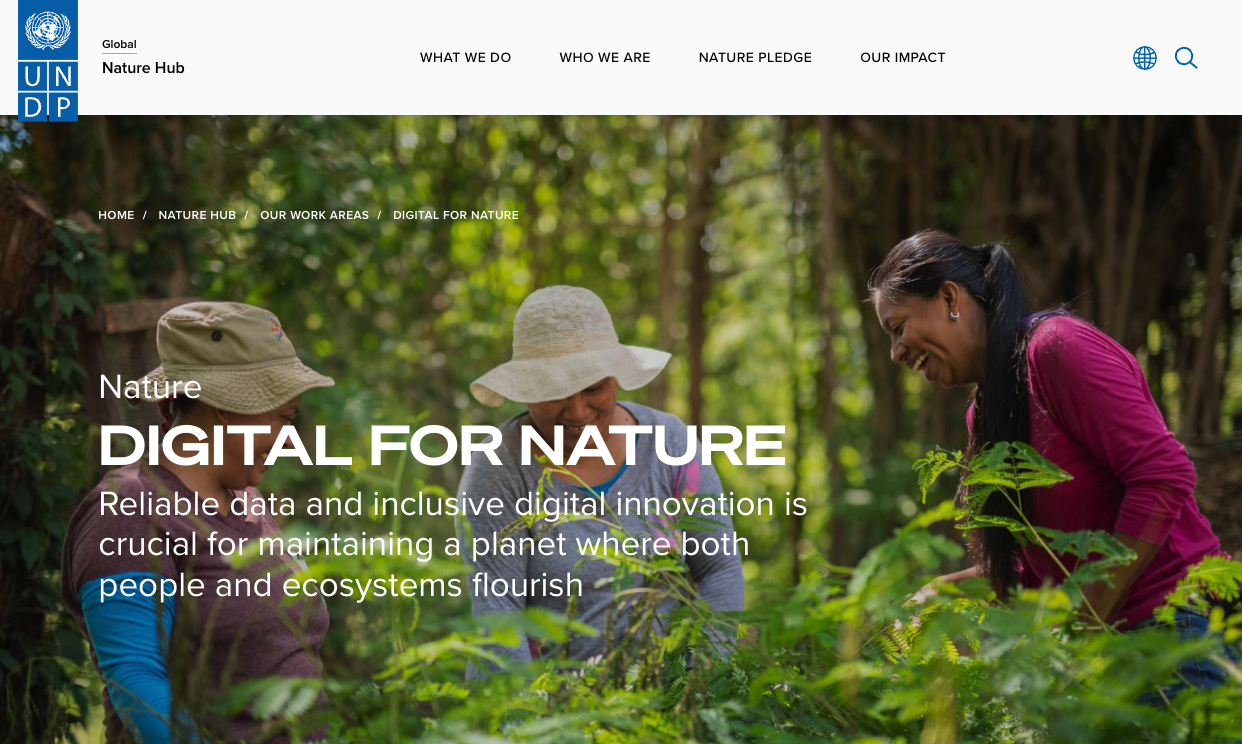The width and height of the screenshot is (1242, 744).
Task: Expand the WHAT WE DO menu
Action: click(x=465, y=58)
